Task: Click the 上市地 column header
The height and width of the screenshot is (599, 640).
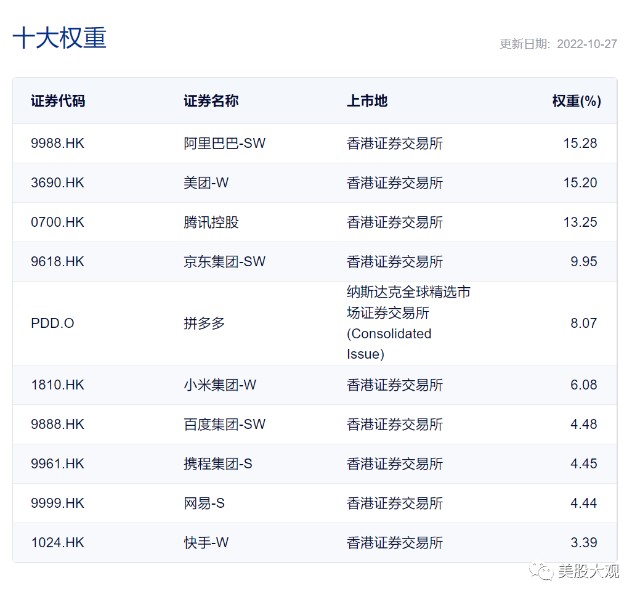Action: pyautogui.click(x=367, y=101)
